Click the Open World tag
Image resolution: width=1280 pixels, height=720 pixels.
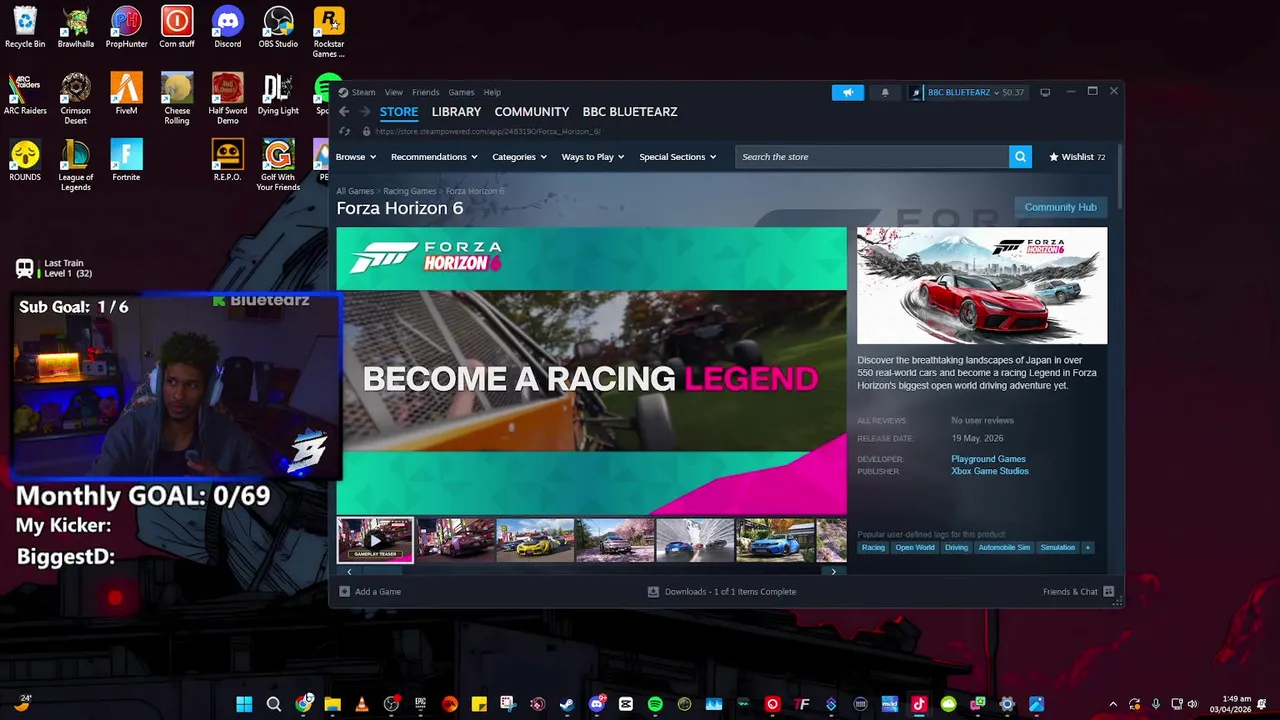(x=915, y=548)
